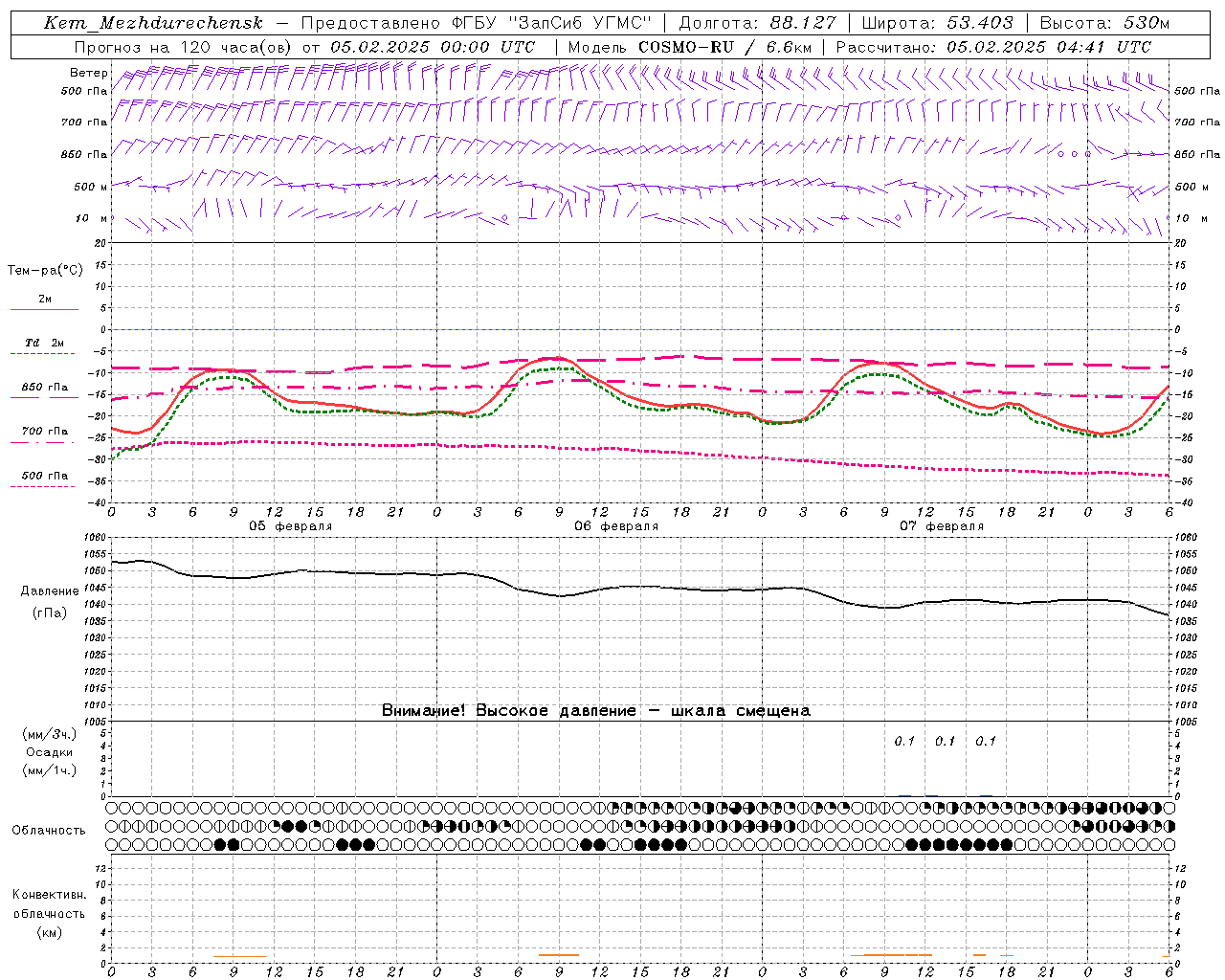Click the (гПа) unit label under Давление
The height and width of the screenshot is (980, 1225).
pyautogui.click(x=50, y=613)
